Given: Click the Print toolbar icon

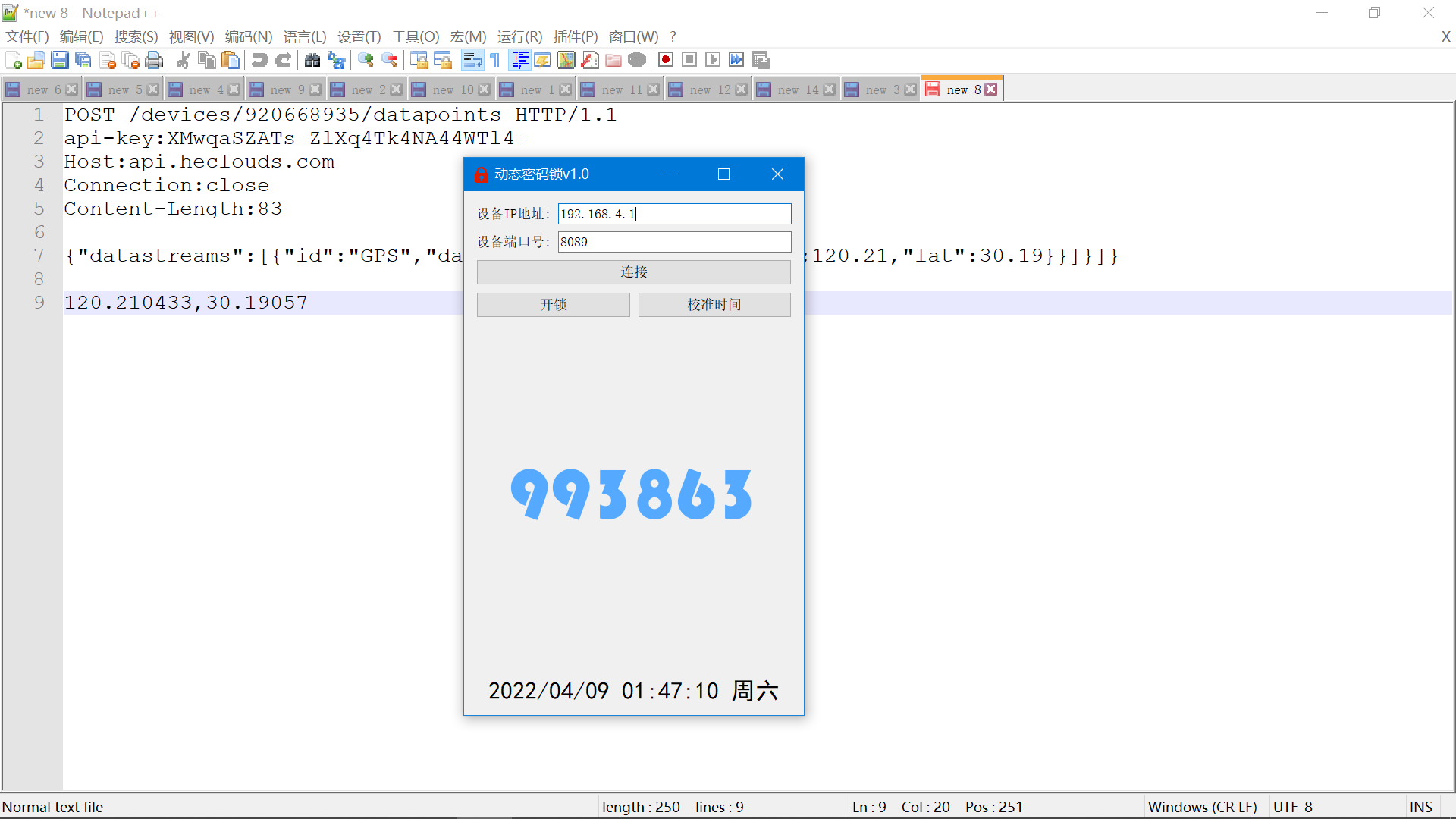Looking at the screenshot, I should click(154, 60).
